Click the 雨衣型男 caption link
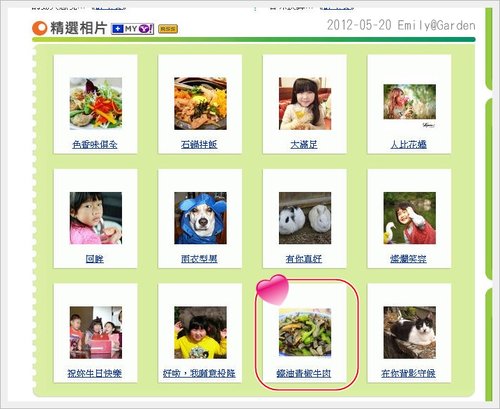 tap(199, 259)
